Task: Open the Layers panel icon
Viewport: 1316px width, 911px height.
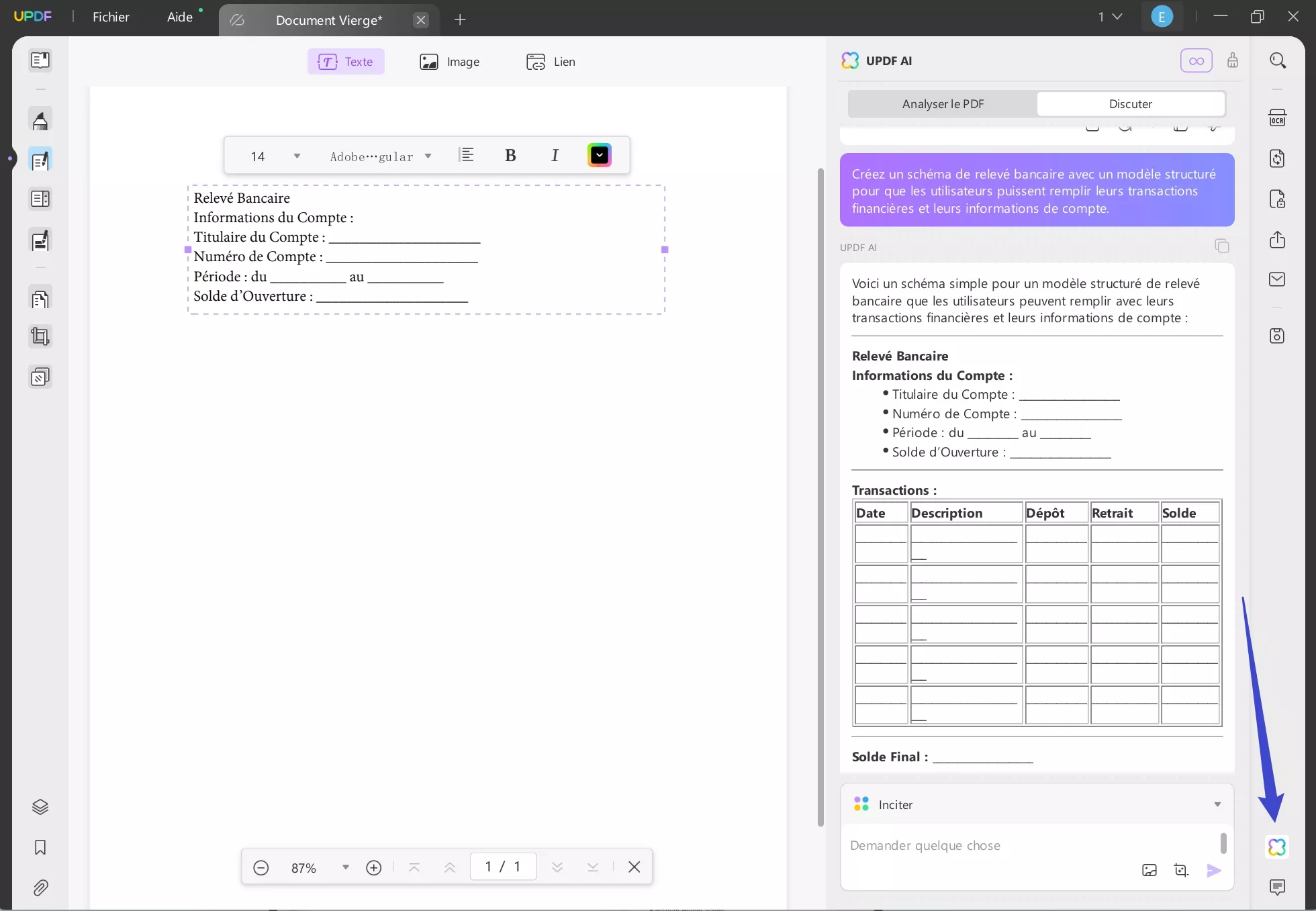Action: tap(40, 807)
